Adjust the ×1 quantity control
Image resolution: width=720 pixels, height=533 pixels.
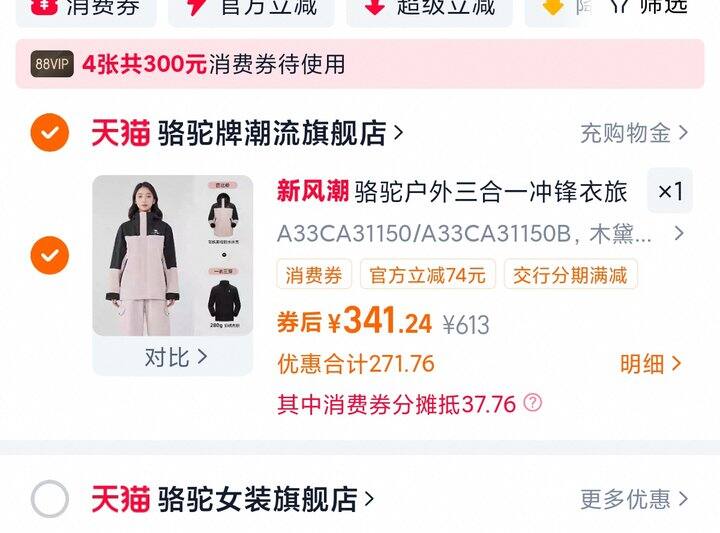point(670,191)
